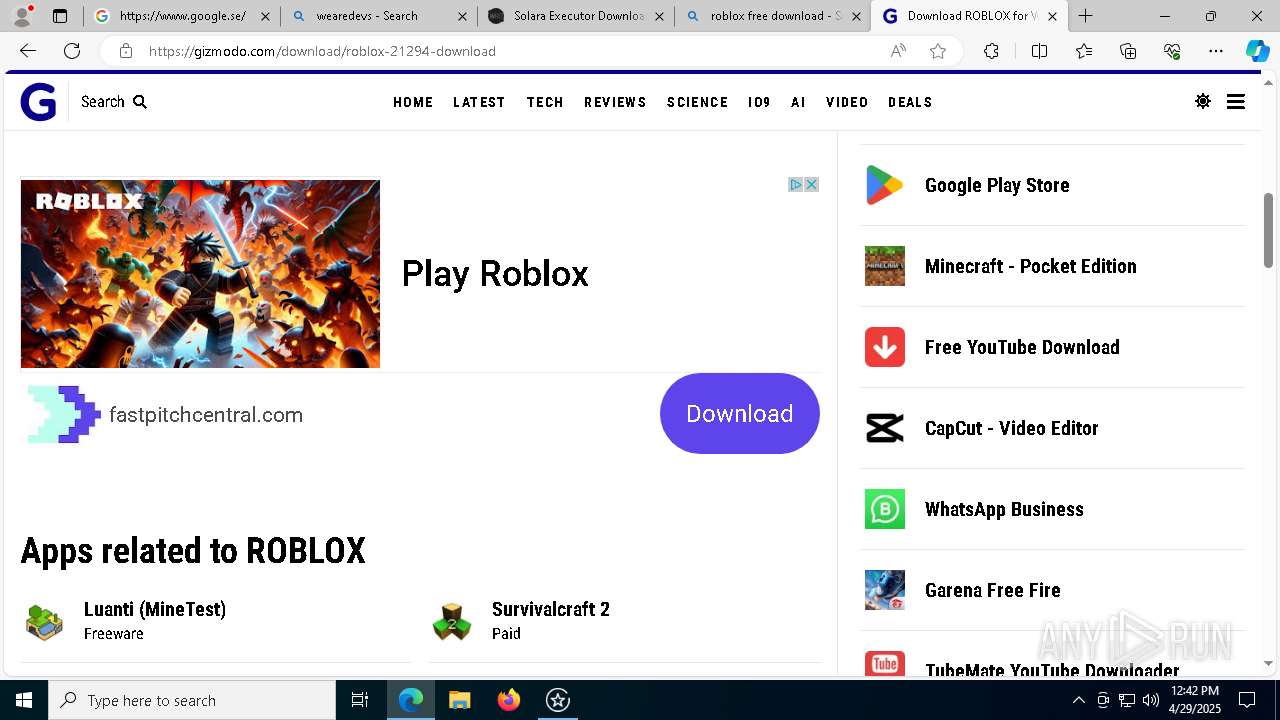The image size is (1280, 720).
Task: Click the Play Roblox ad title
Action: click(x=495, y=274)
